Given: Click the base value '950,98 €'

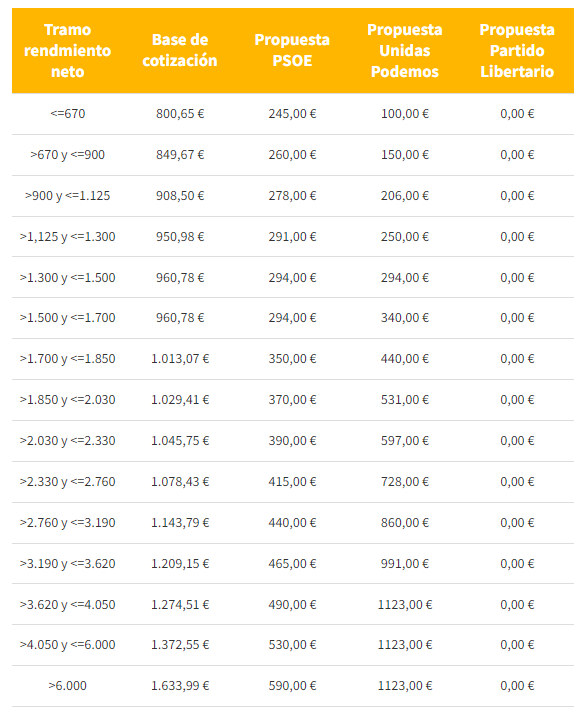Looking at the screenshot, I should pos(180,237).
